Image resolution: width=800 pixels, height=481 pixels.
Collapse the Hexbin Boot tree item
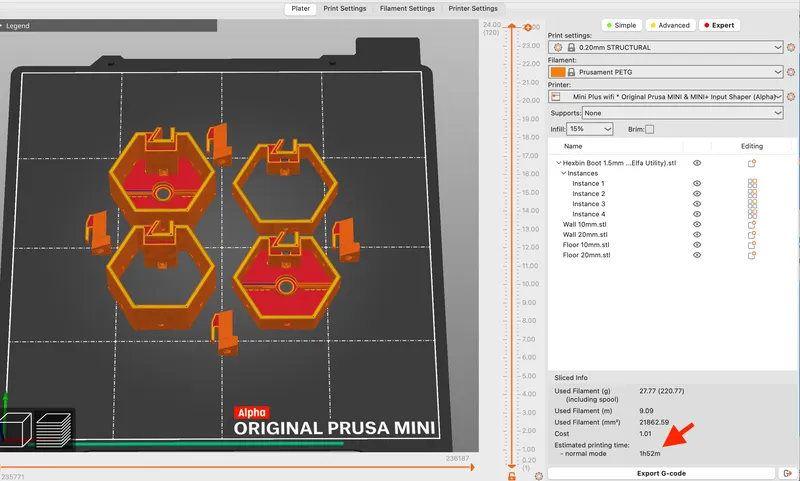pos(559,163)
